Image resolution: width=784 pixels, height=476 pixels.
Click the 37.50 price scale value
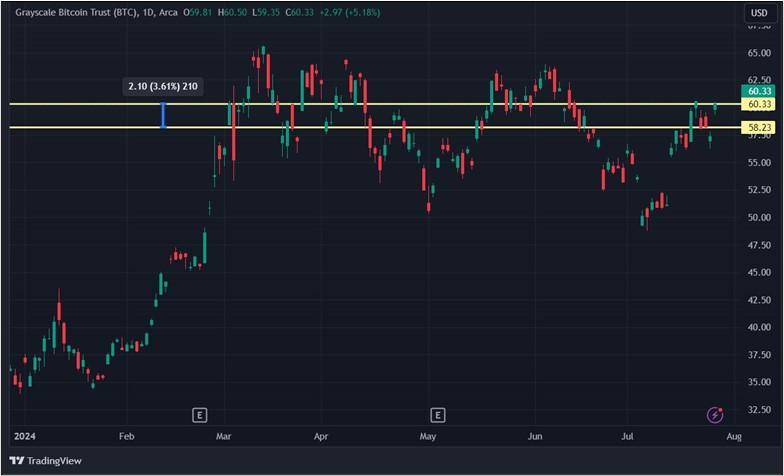coord(759,354)
